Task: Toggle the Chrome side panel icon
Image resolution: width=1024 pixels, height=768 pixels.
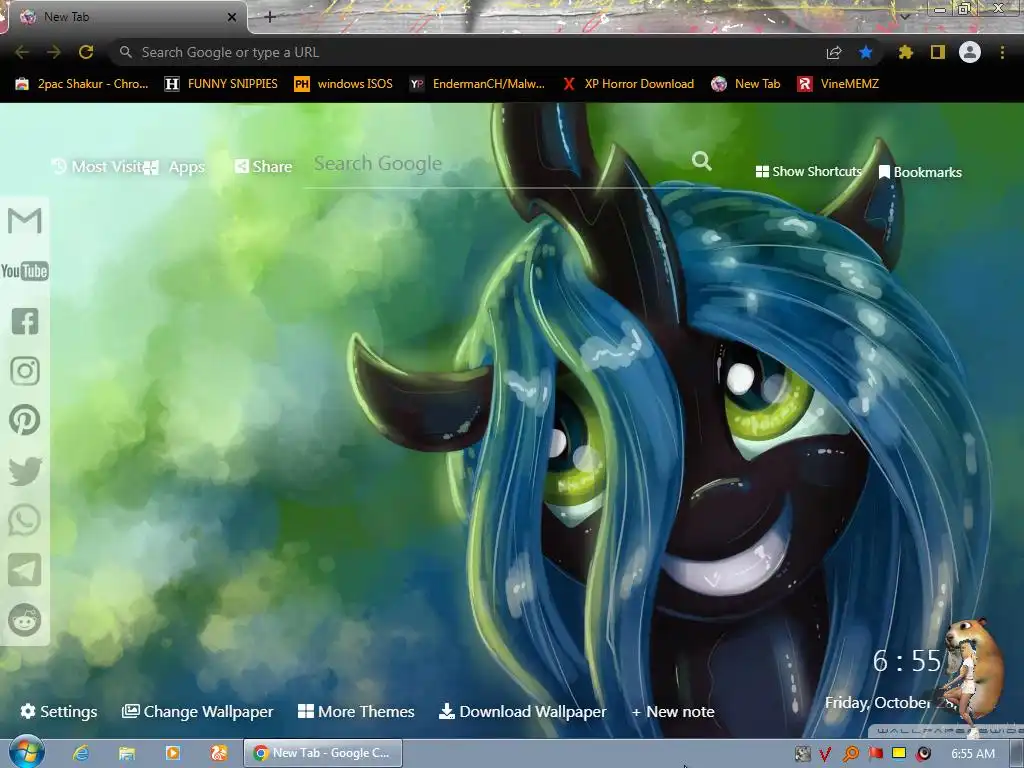Action: (938, 52)
